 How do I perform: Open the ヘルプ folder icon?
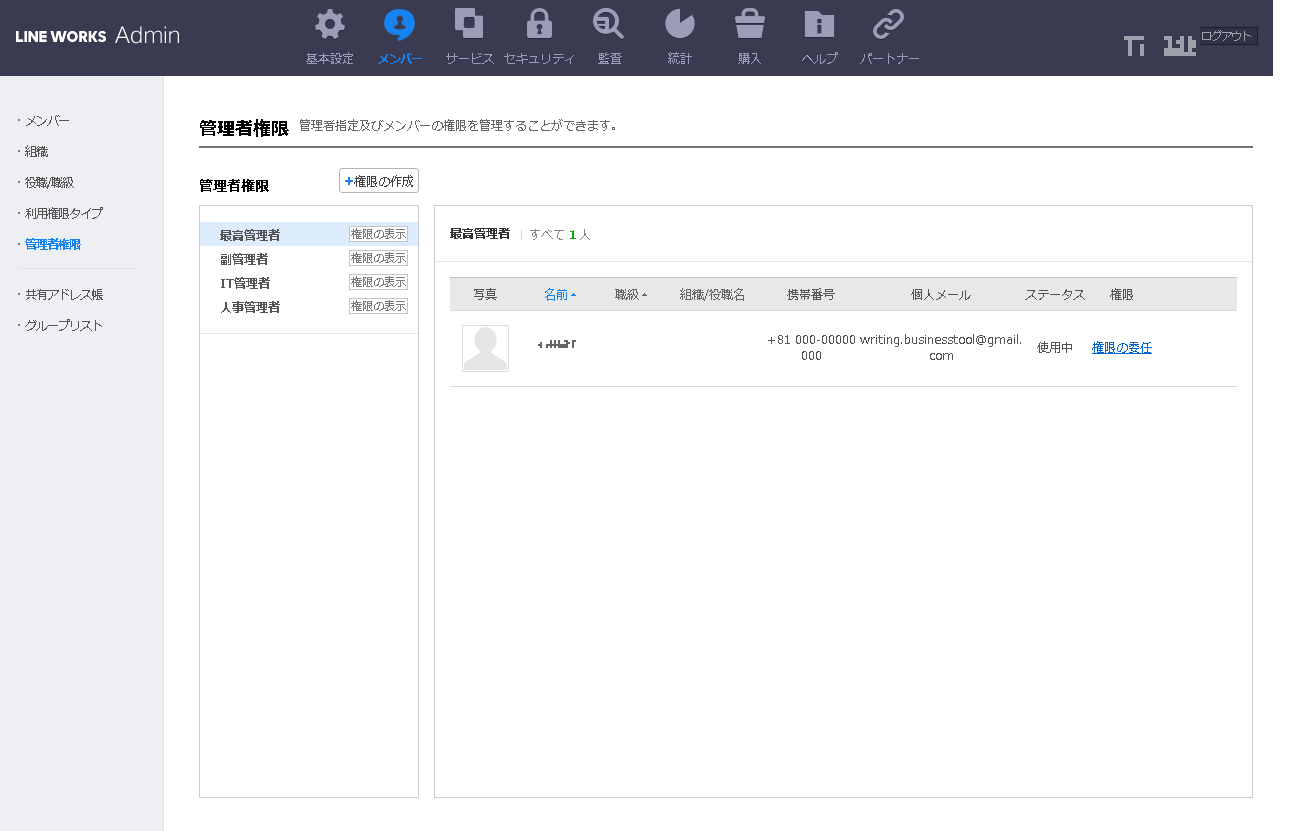(x=819, y=24)
